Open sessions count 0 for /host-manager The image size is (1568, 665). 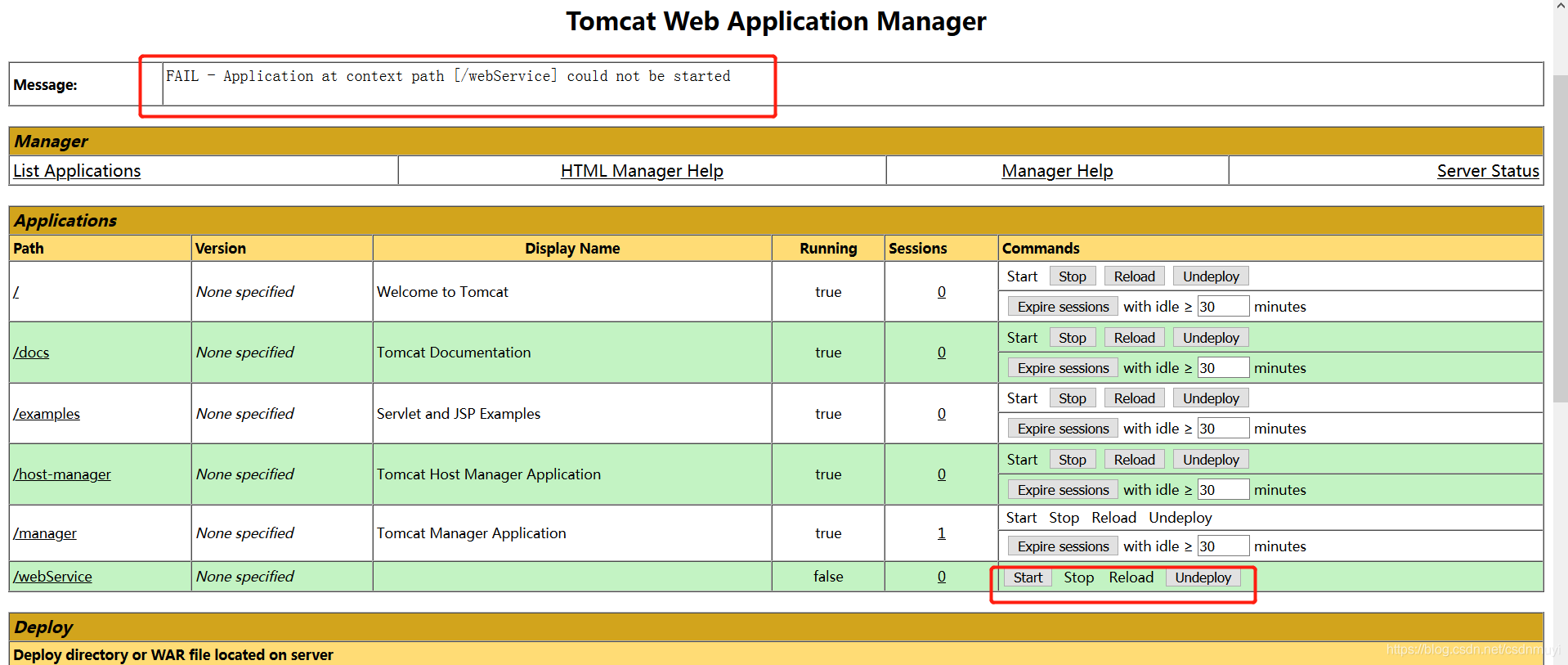(942, 474)
